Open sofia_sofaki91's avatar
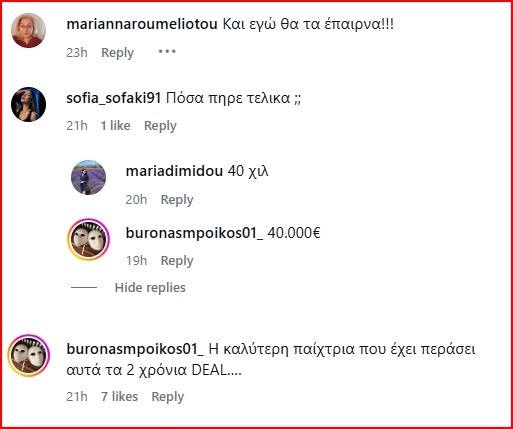 click(28, 104)
